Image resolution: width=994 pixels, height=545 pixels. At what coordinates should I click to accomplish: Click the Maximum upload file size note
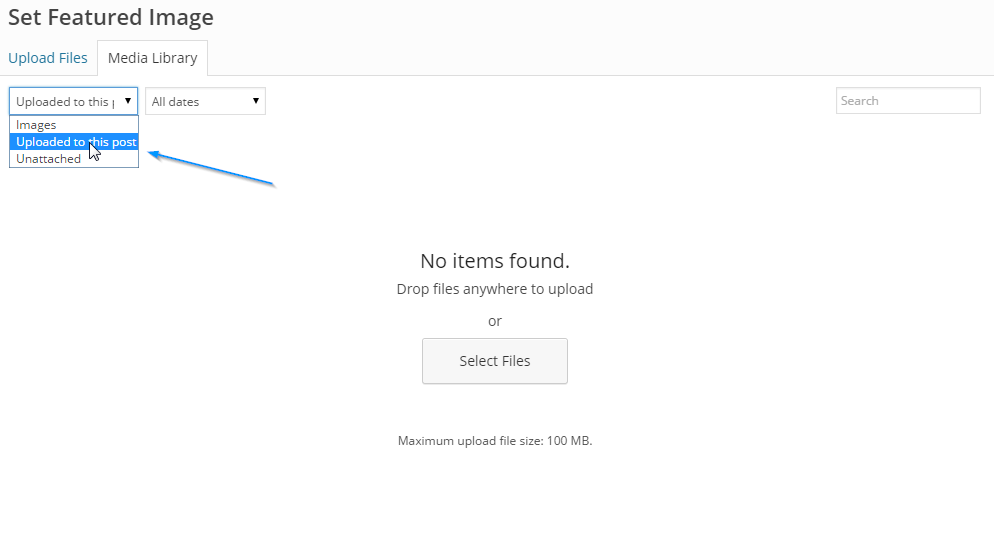tap(494, 440)
